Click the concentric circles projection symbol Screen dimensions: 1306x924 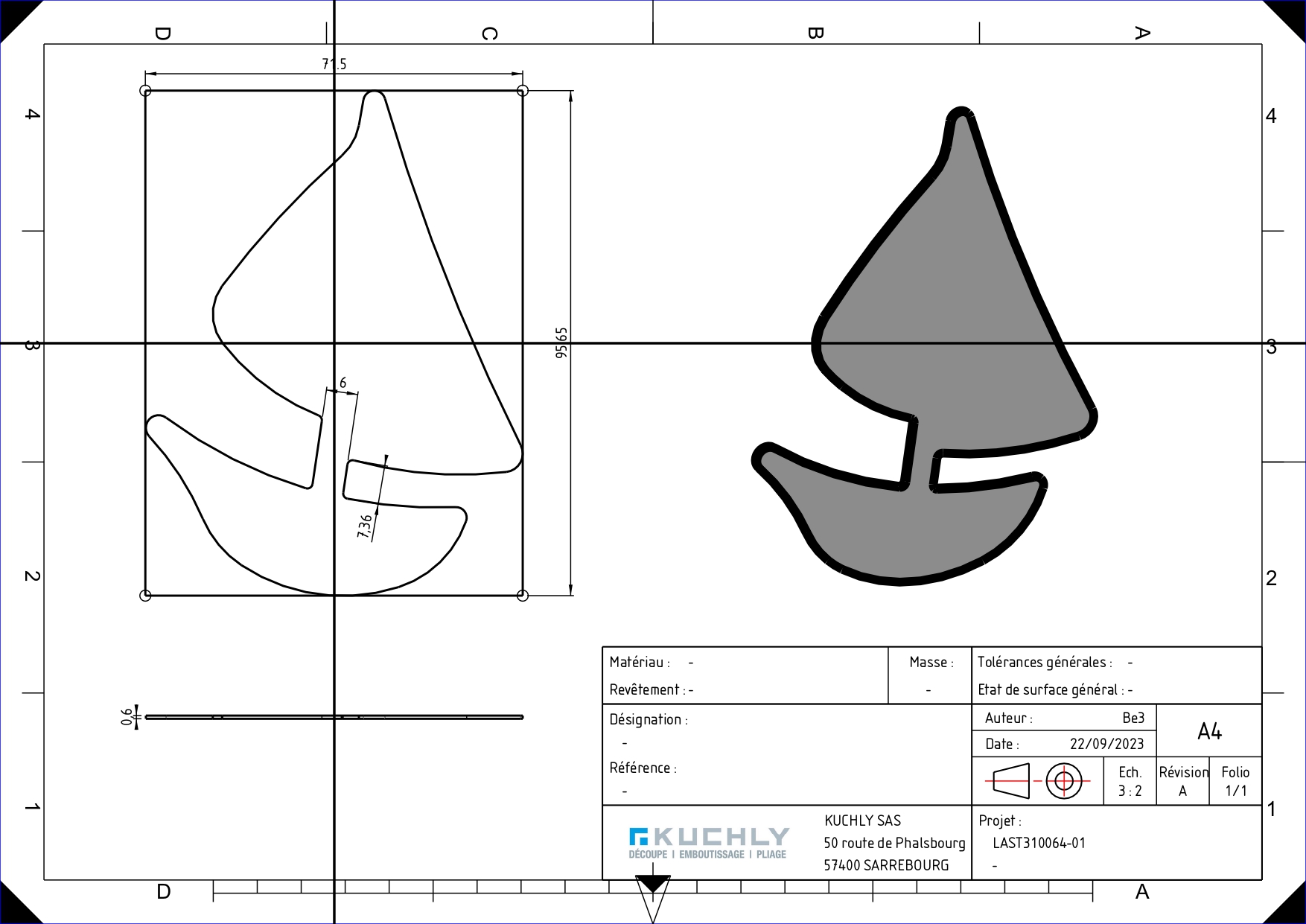click(1063, 781)
